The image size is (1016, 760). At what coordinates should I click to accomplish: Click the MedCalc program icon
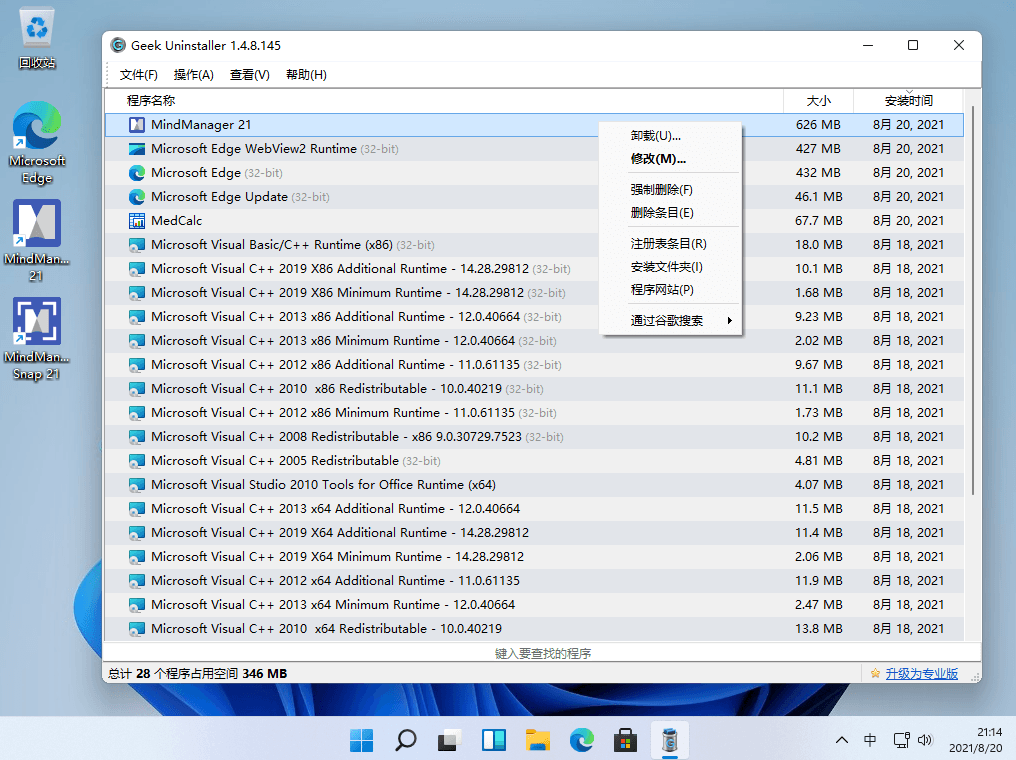[137, 221]
